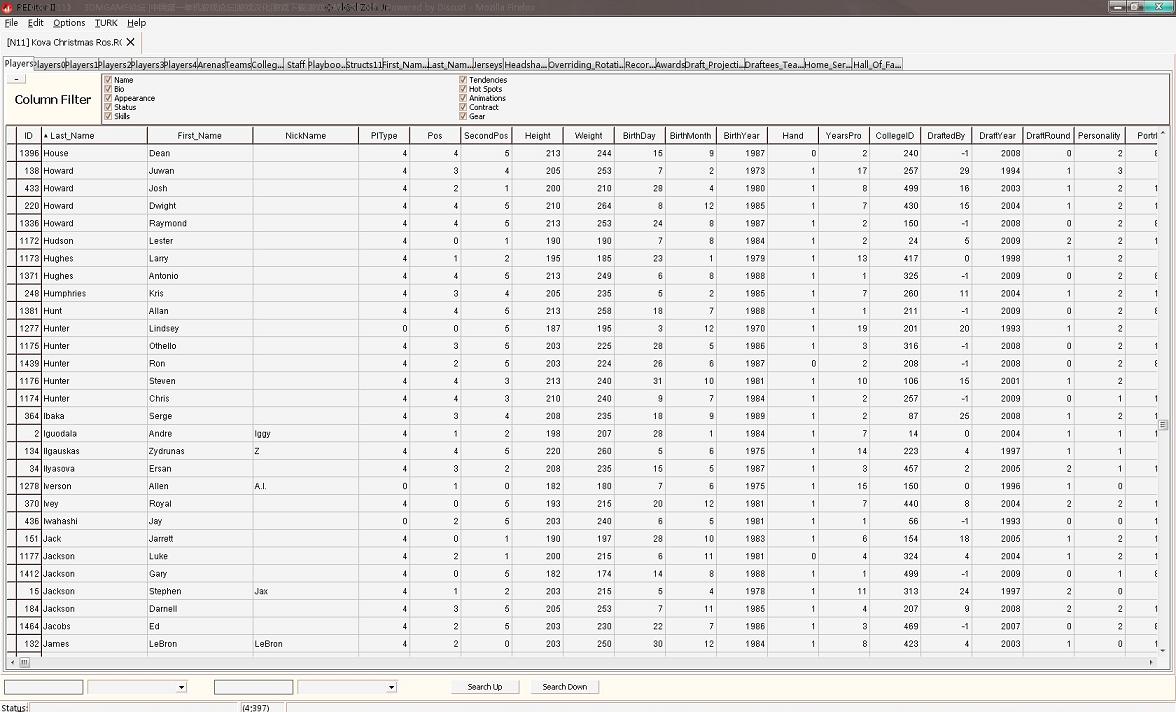Disable the Gear column filter checkbox
1176x712 pixels.
[x=463, y=116]
